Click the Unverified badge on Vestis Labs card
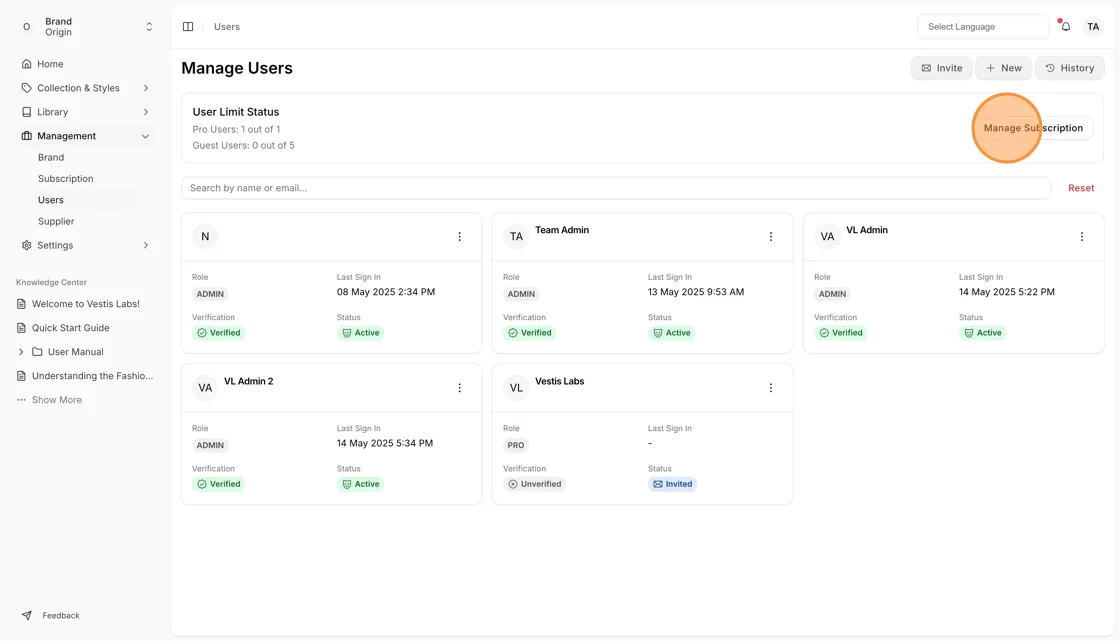 coord(534,484)
